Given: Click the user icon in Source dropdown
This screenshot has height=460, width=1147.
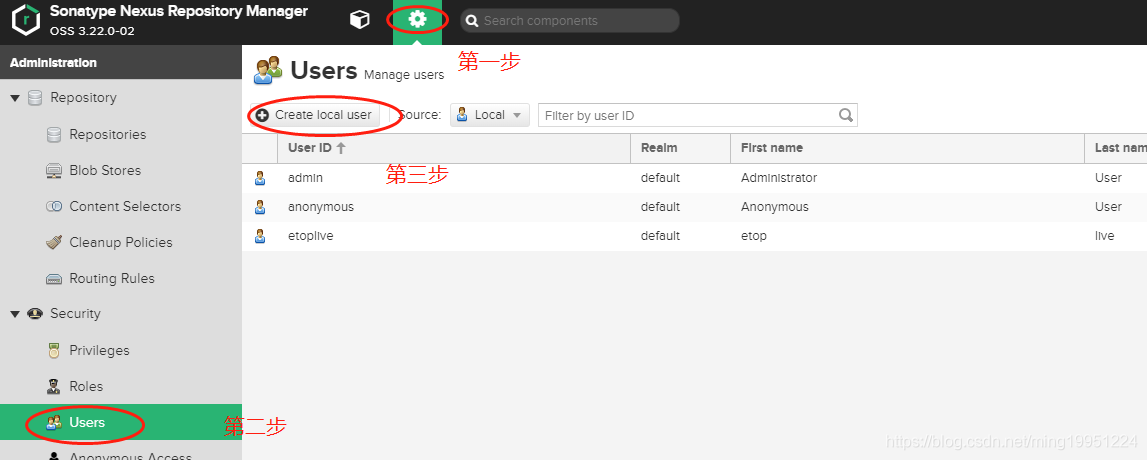Looking at the screenshot, I should [x=462, y=115].
